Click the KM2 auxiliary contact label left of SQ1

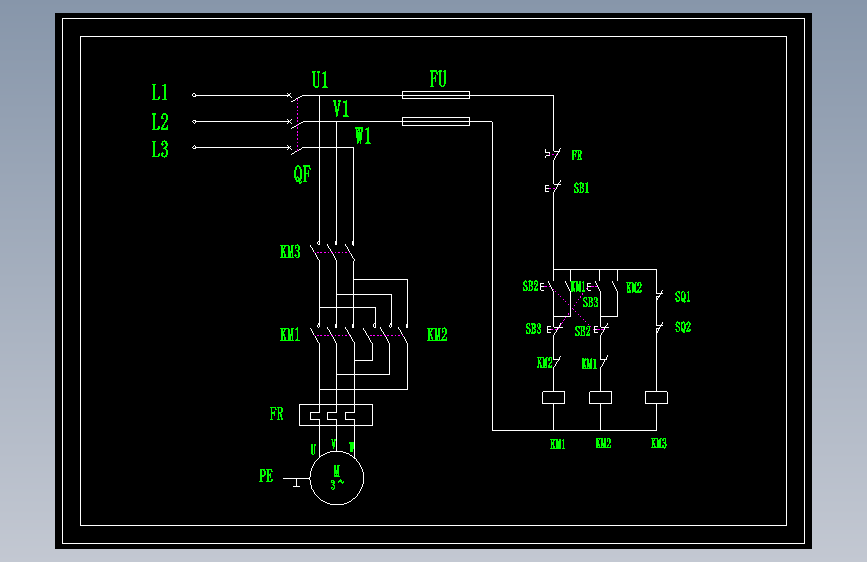click(634, 288)
